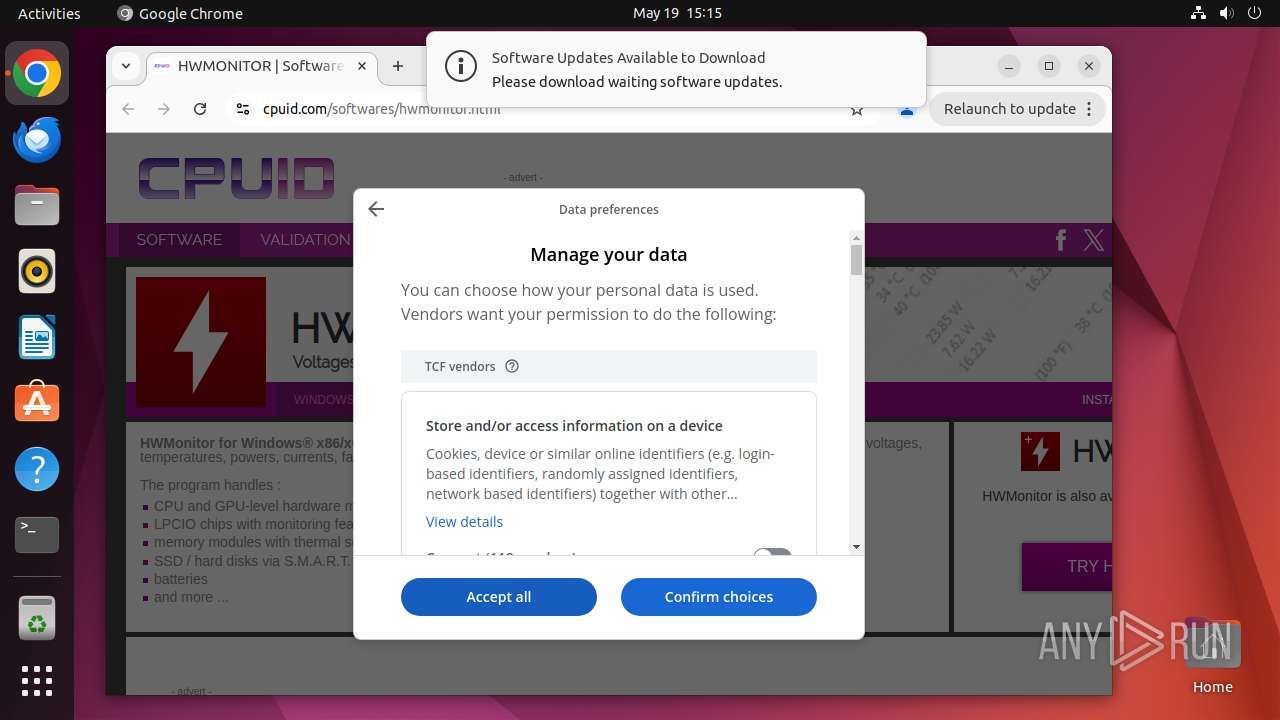Open a new browser tab
Image resolution: width=1280 pixels, height=720 pixels.
tap(398, 66)
